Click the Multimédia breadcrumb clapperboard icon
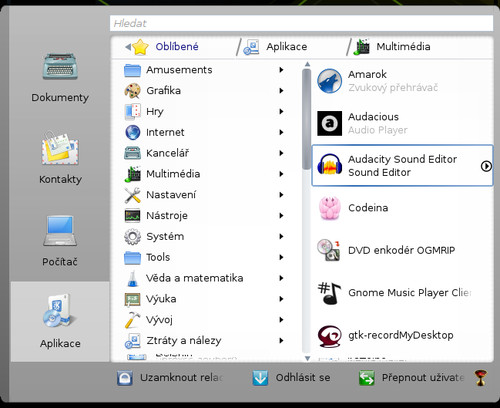The image size is (500, 408). click(361, 47)
